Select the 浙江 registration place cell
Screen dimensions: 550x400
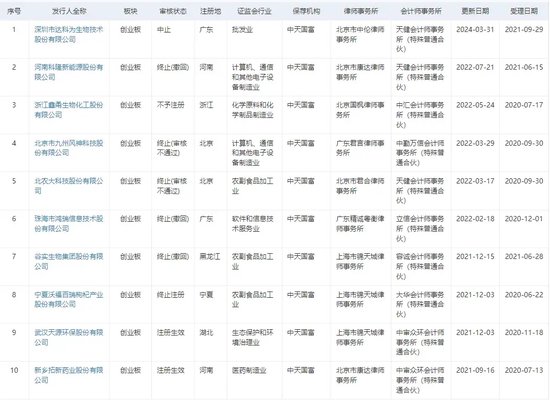point(206,105)
